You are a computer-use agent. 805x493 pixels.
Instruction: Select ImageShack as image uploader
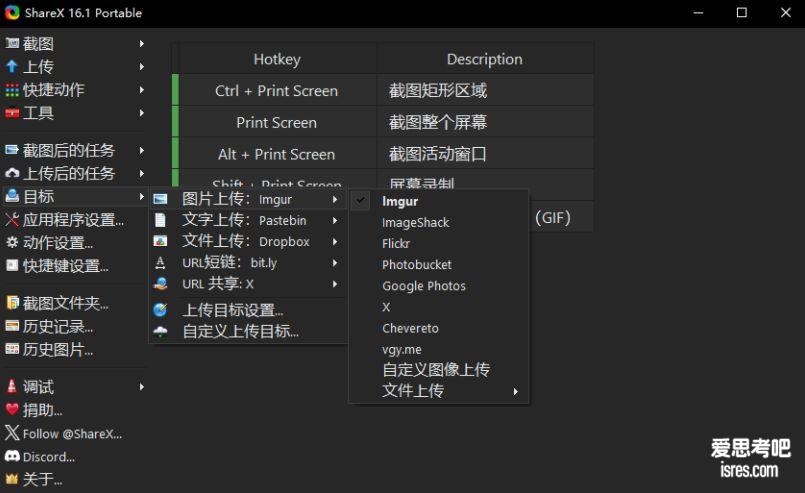coord(415,222)
